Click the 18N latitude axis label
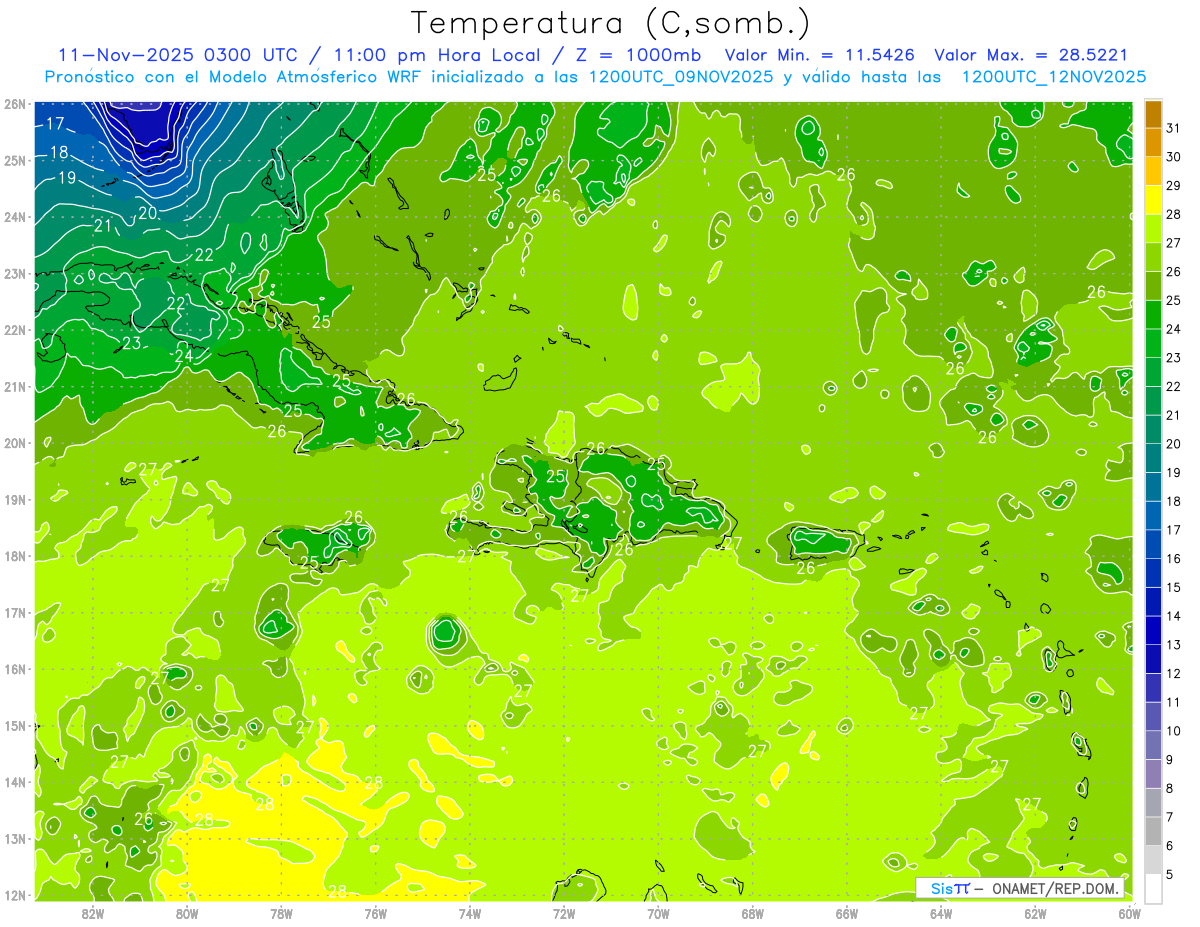1200x927 pixels. (14, 556)
